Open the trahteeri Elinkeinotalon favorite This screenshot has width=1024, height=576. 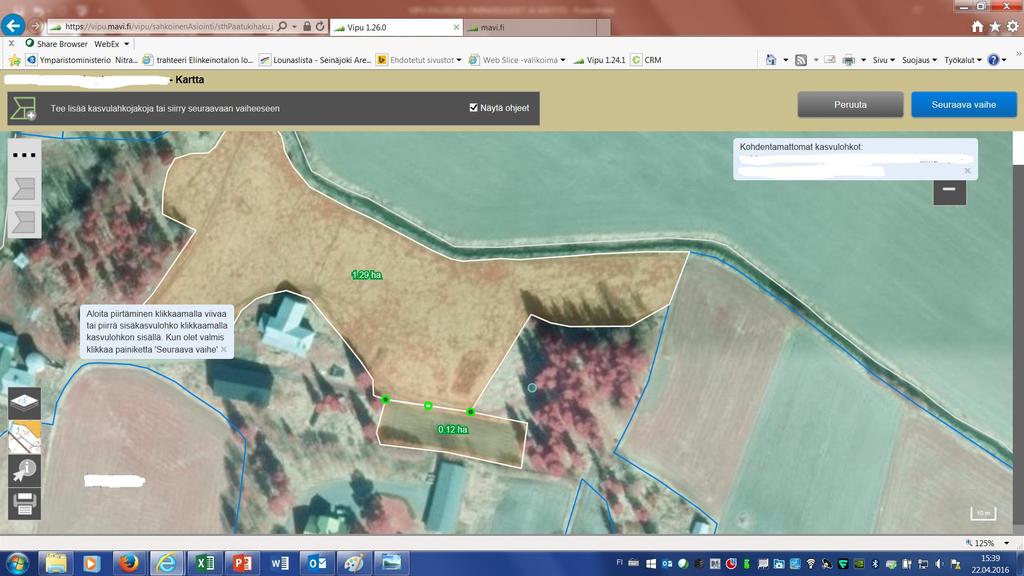[198, 60]
